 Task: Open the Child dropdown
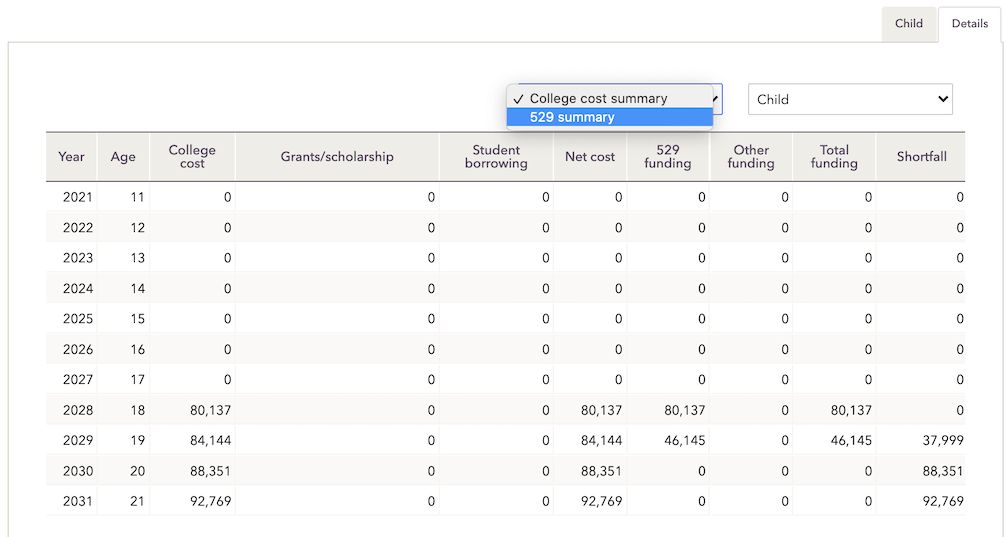click(850, 99)
